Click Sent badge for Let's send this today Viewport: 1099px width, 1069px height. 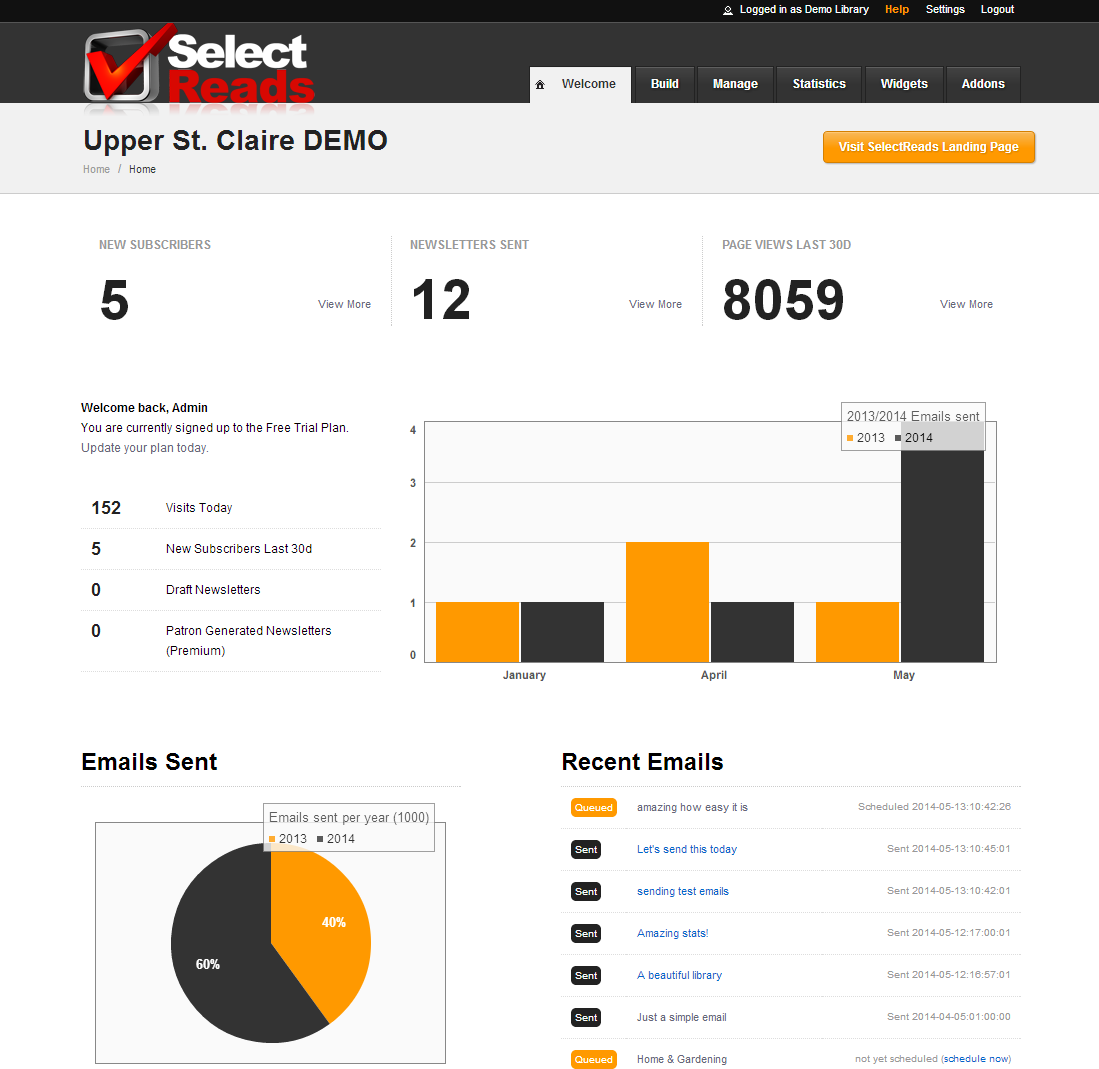[x=586, y=850]
